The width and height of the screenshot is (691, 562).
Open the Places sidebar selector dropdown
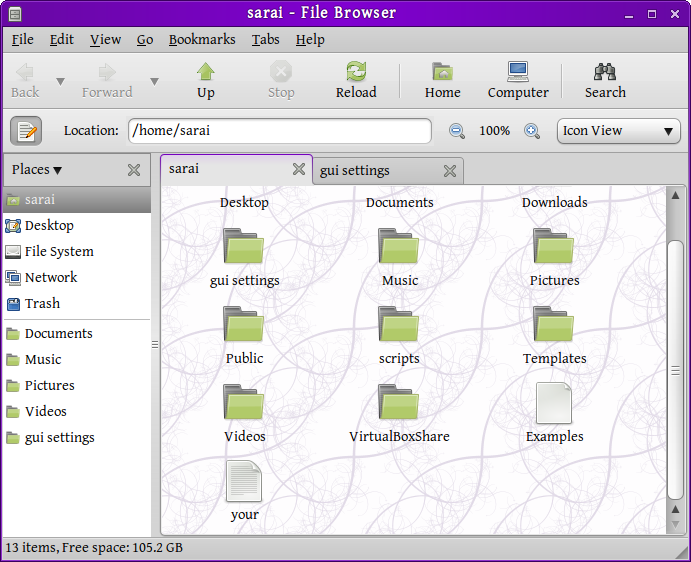coord(37,170)
